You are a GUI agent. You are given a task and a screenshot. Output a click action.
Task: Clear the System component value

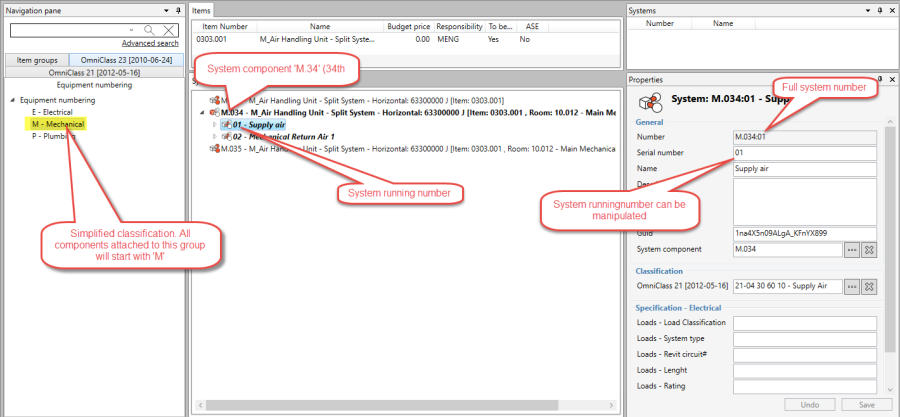click(869, 249)
